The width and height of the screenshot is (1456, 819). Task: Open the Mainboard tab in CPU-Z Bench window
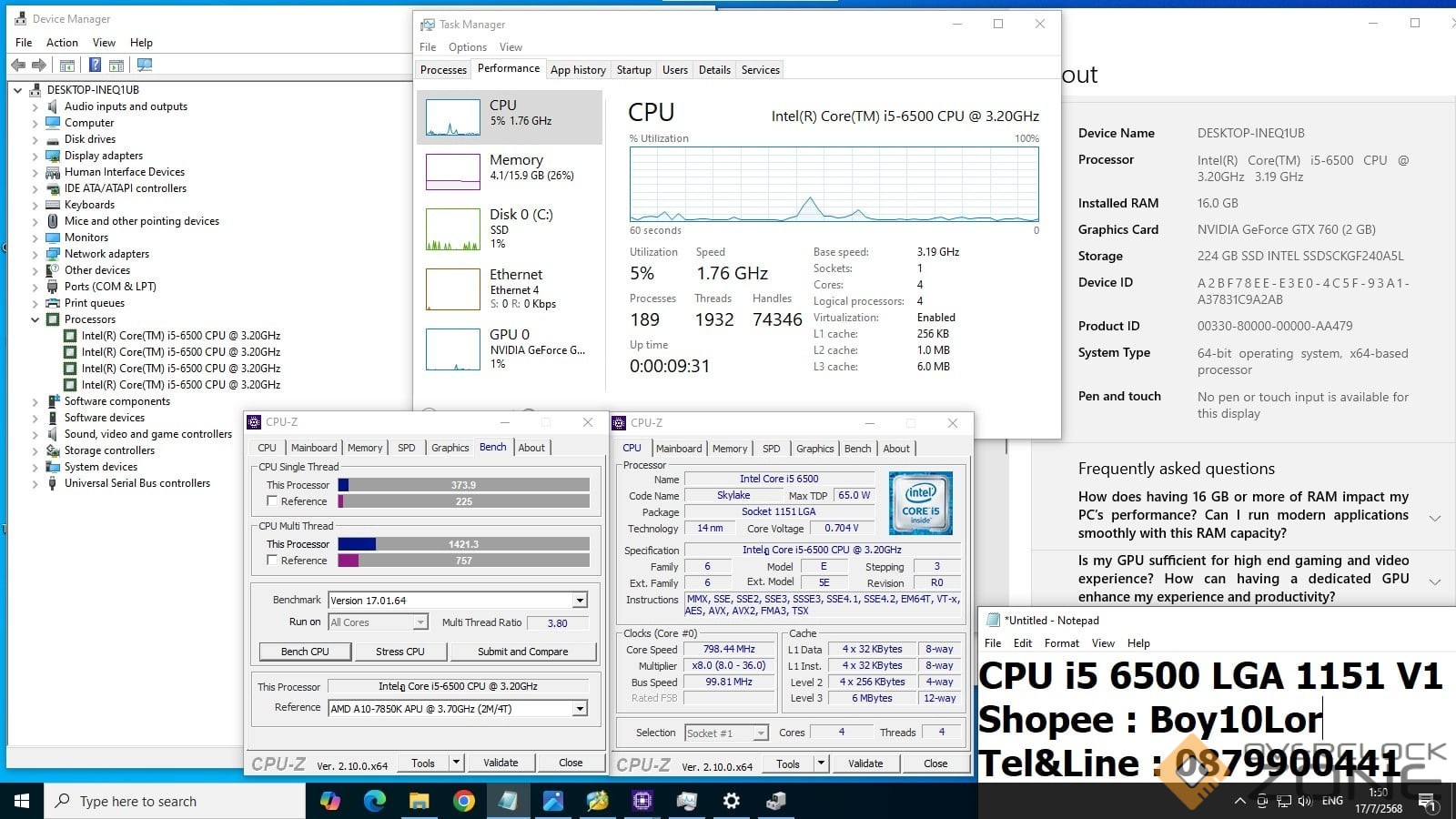[x=314, y=448]
